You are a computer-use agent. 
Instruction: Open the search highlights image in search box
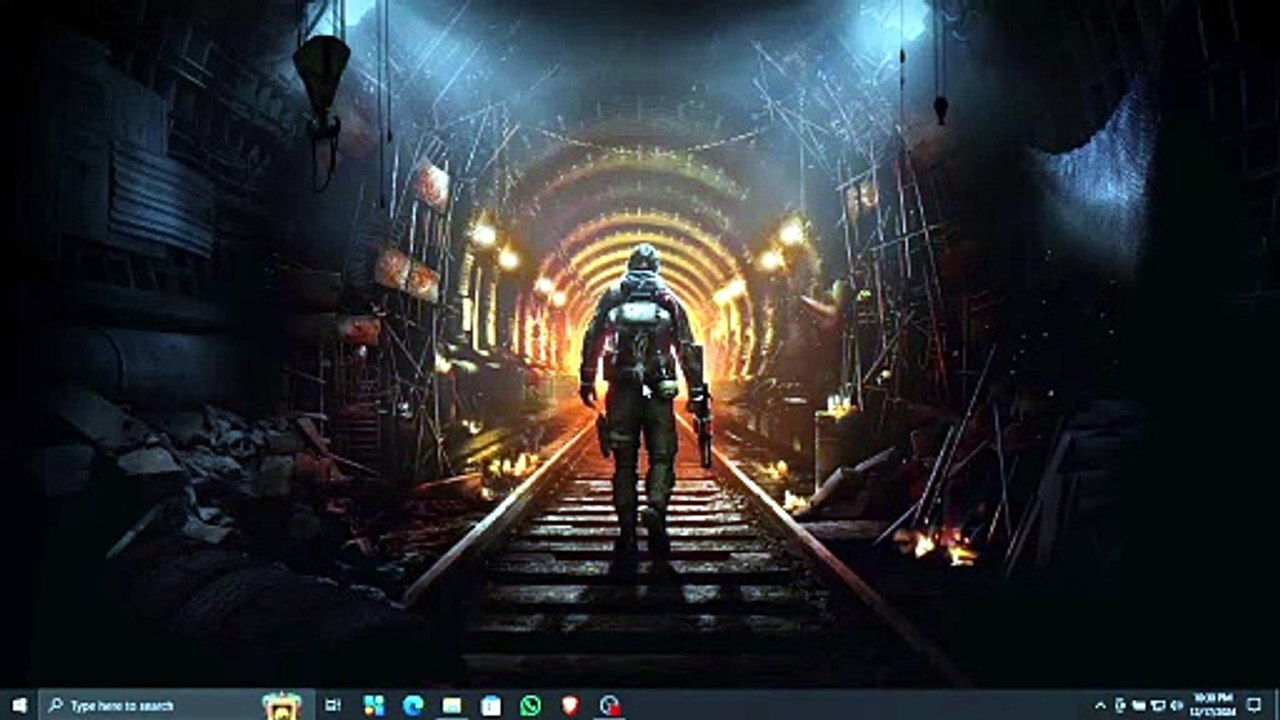(x=281, y=705)
